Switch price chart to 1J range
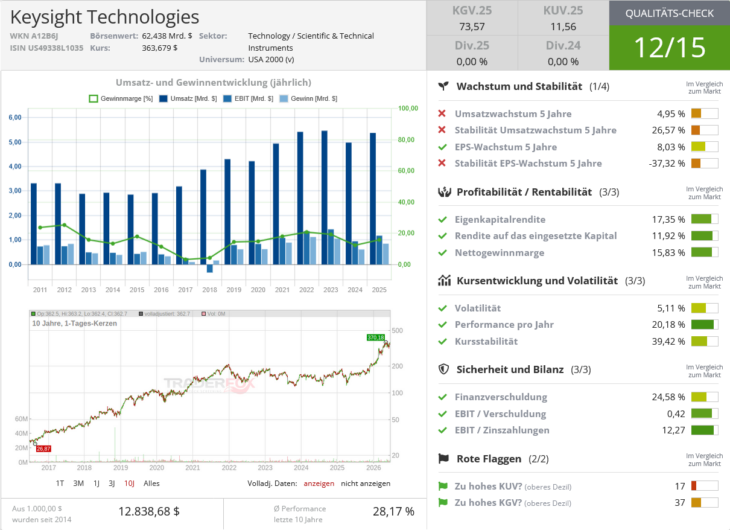This screenshot has width=730, height=530. 96,483
